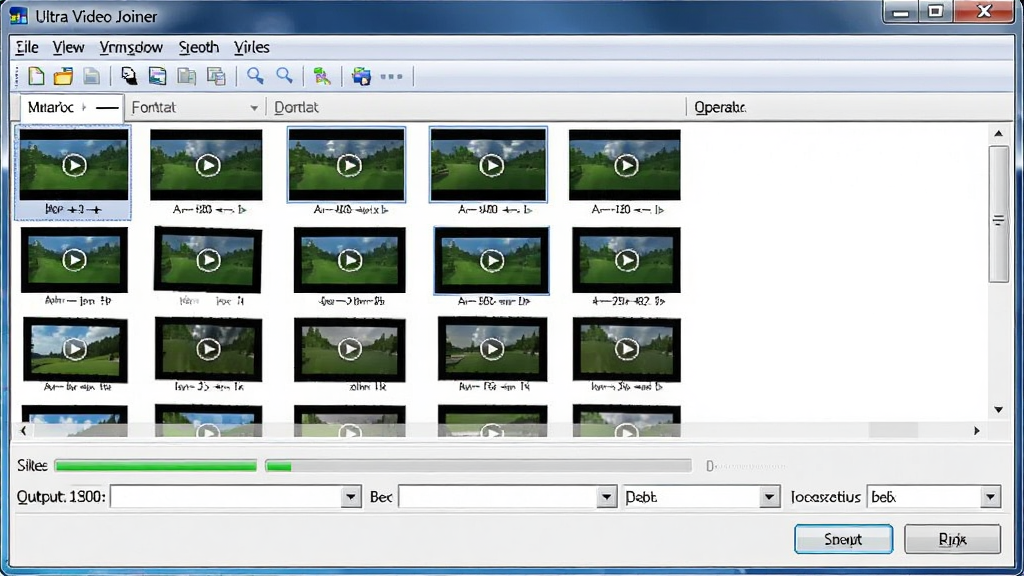The height and width of the screenshot is (576, 1024).
Task: Open the File menu
Action: click(x=27, y=47)
